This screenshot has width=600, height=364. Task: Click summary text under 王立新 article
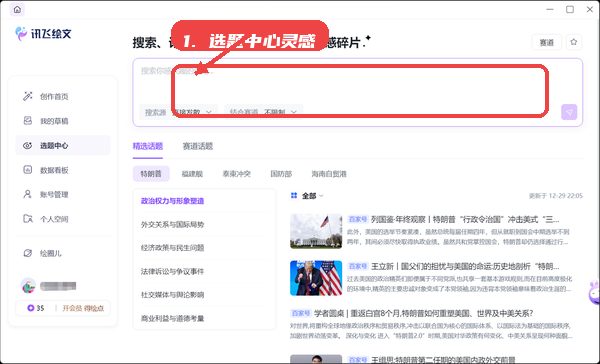(x=459, y=284)
